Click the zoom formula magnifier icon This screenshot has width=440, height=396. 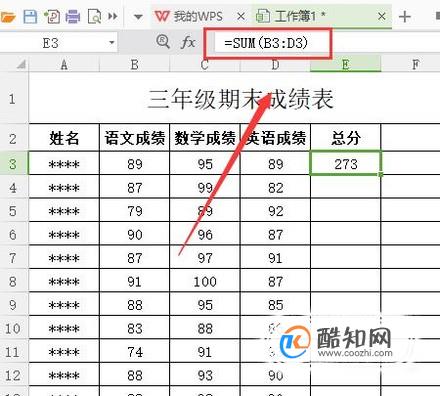pyautogui.click(x=163, y=42)
